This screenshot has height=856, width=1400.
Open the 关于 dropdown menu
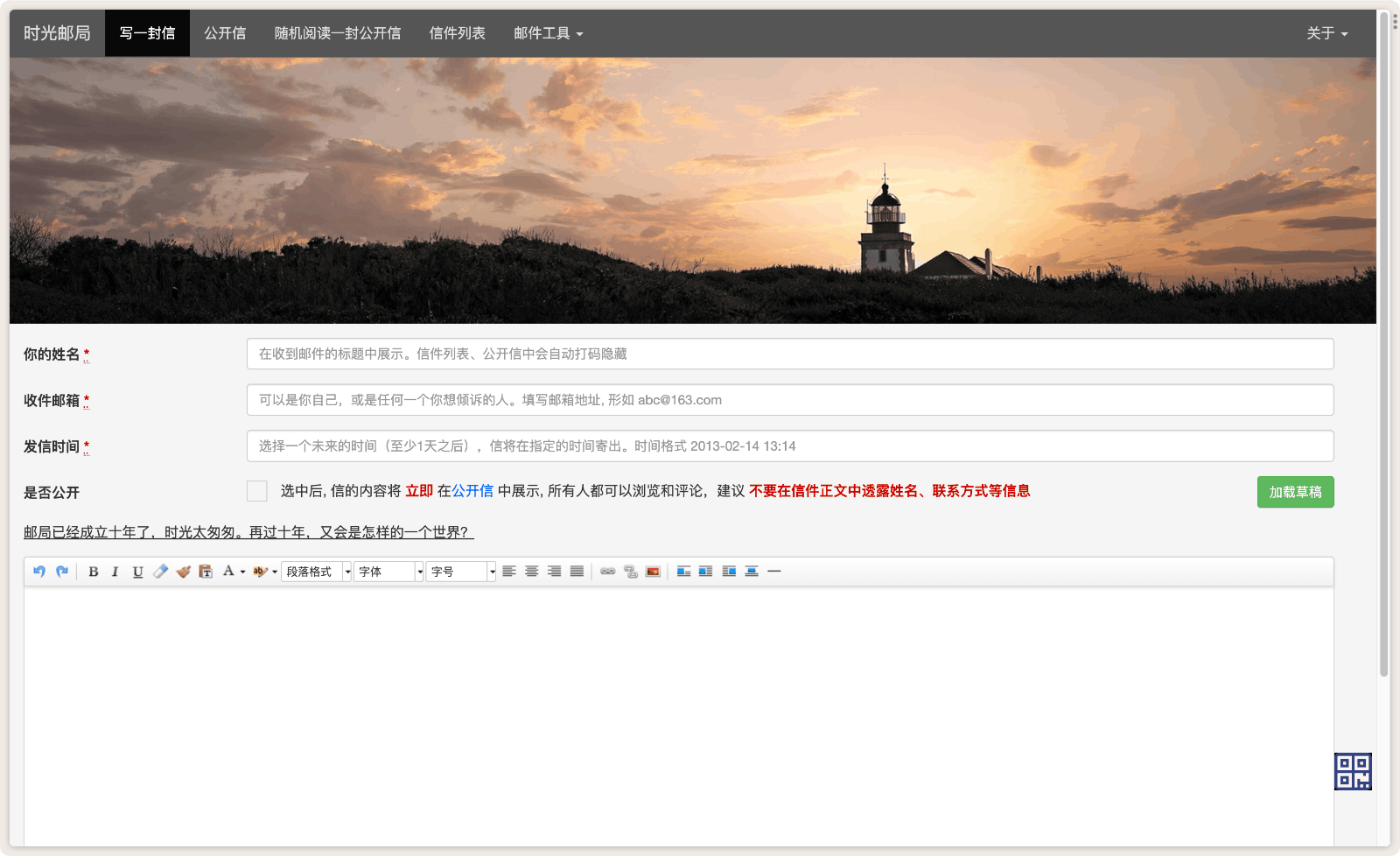[1327, 33]
